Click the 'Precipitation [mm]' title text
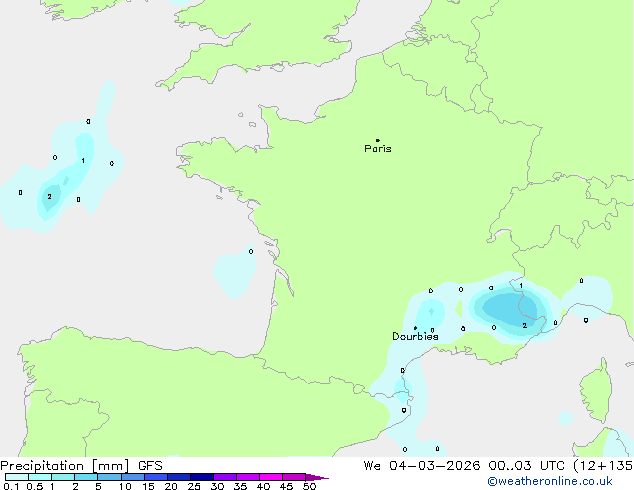 click(65, 466)
